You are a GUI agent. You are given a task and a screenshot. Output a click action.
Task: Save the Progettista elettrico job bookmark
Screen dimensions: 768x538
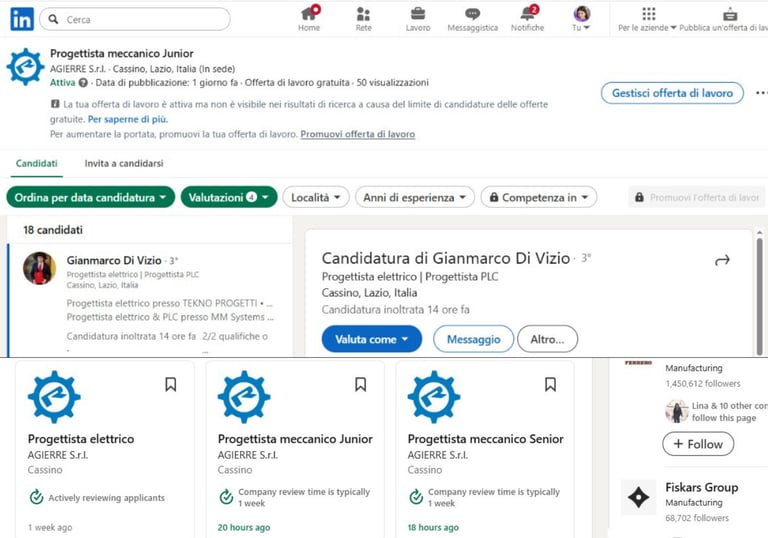[170, 384]
